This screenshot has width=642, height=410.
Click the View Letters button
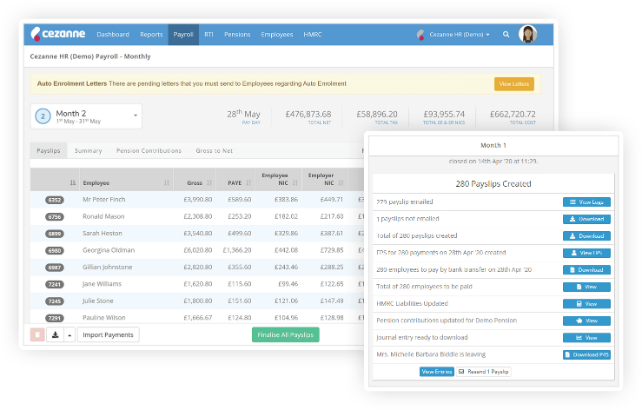(x=514, y=84)
